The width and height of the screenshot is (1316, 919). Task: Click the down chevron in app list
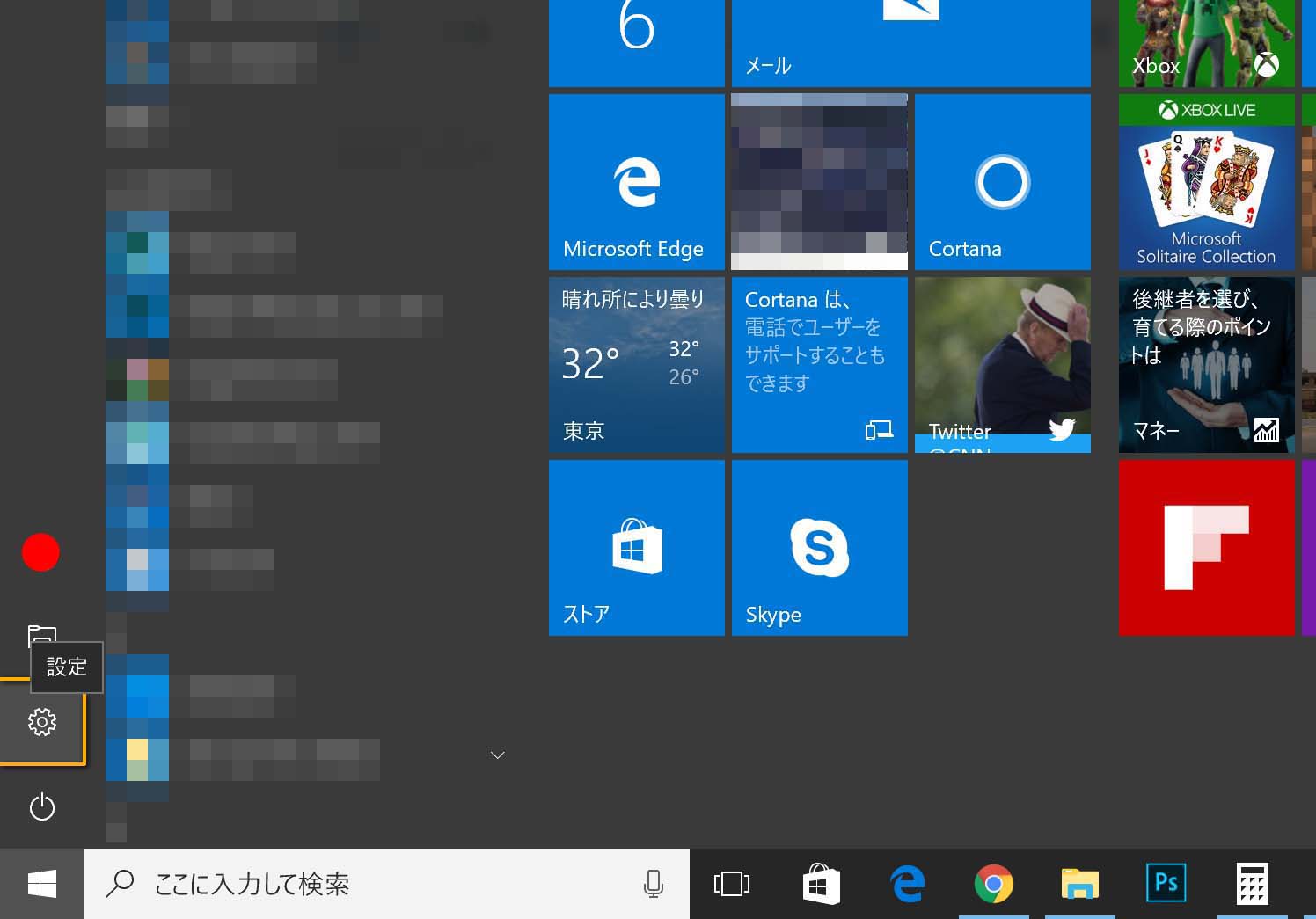(497, 755)
